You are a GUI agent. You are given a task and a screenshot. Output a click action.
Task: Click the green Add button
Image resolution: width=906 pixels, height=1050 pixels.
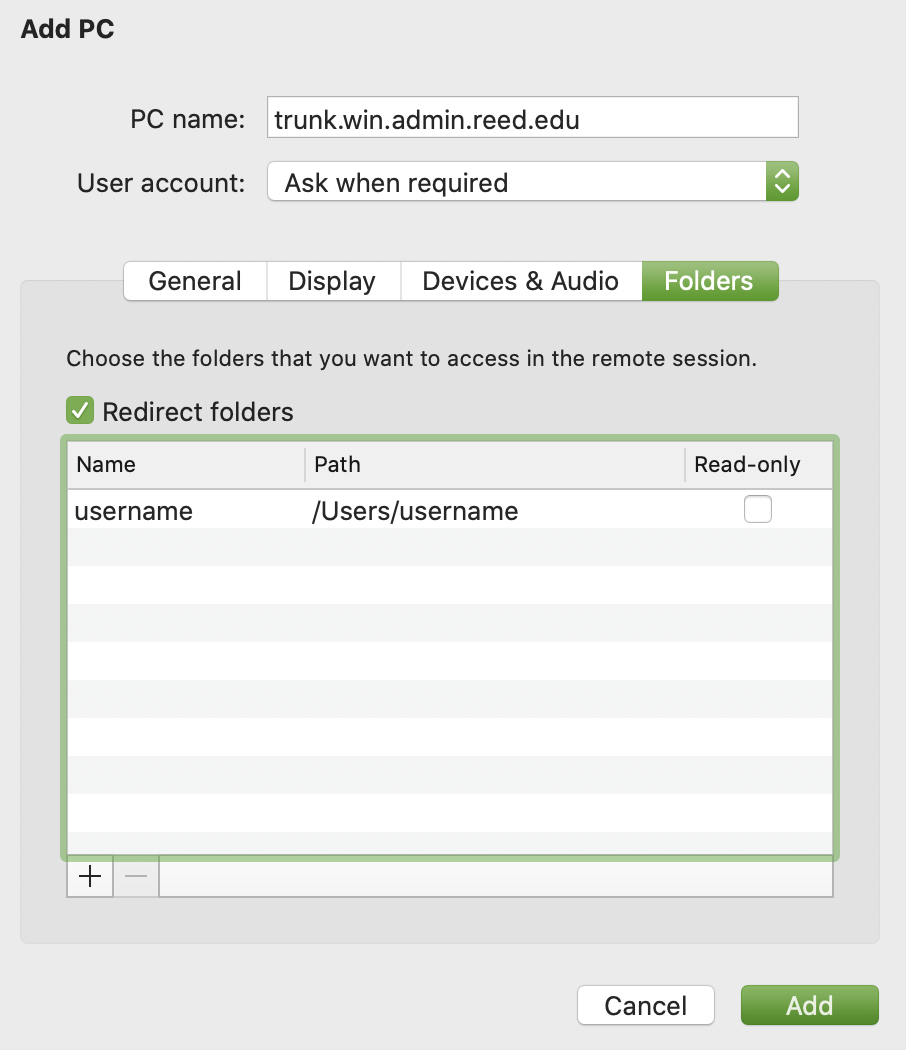(809, 1005)
